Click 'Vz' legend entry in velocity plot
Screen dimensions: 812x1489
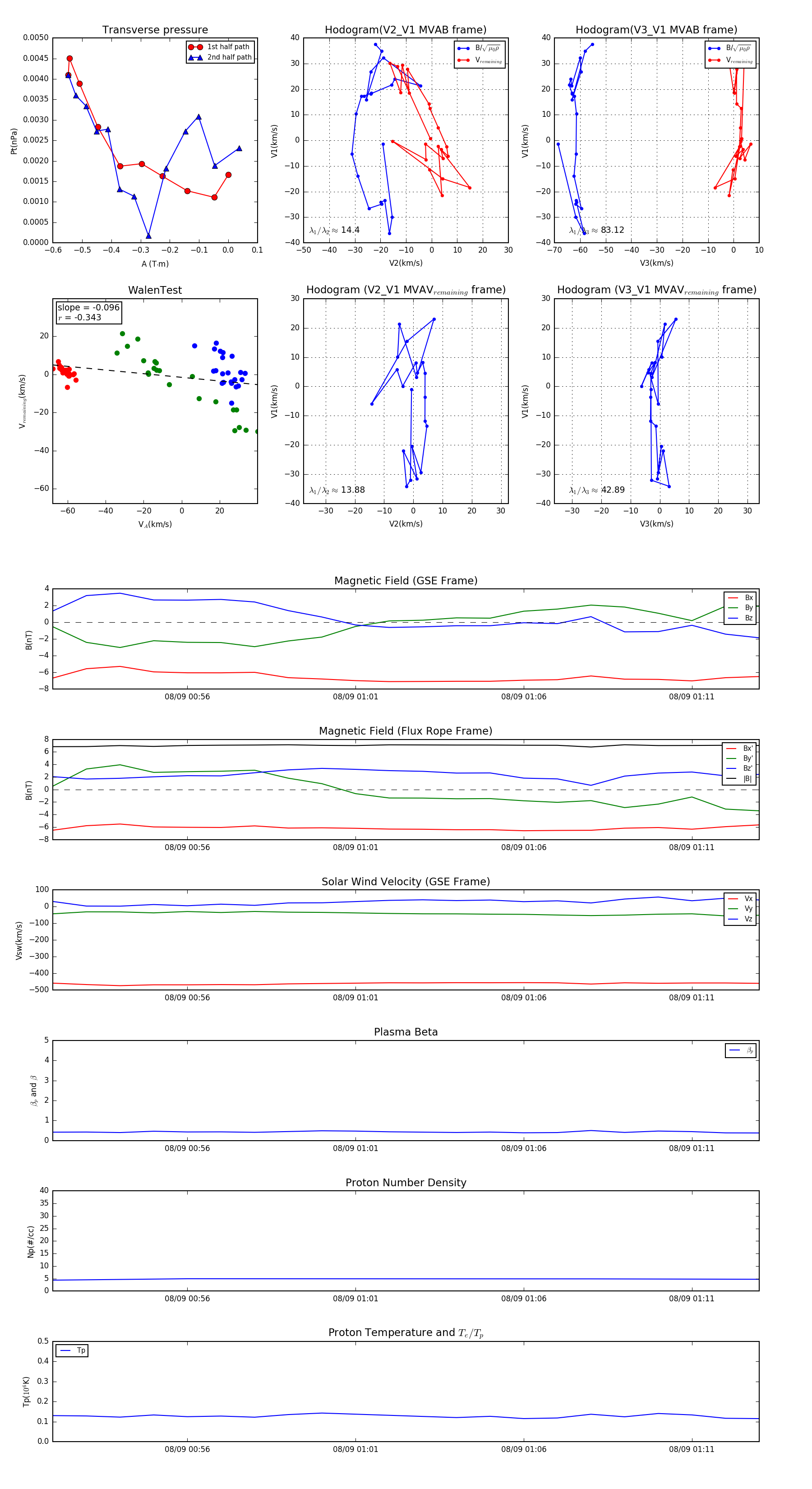[740, 919]
